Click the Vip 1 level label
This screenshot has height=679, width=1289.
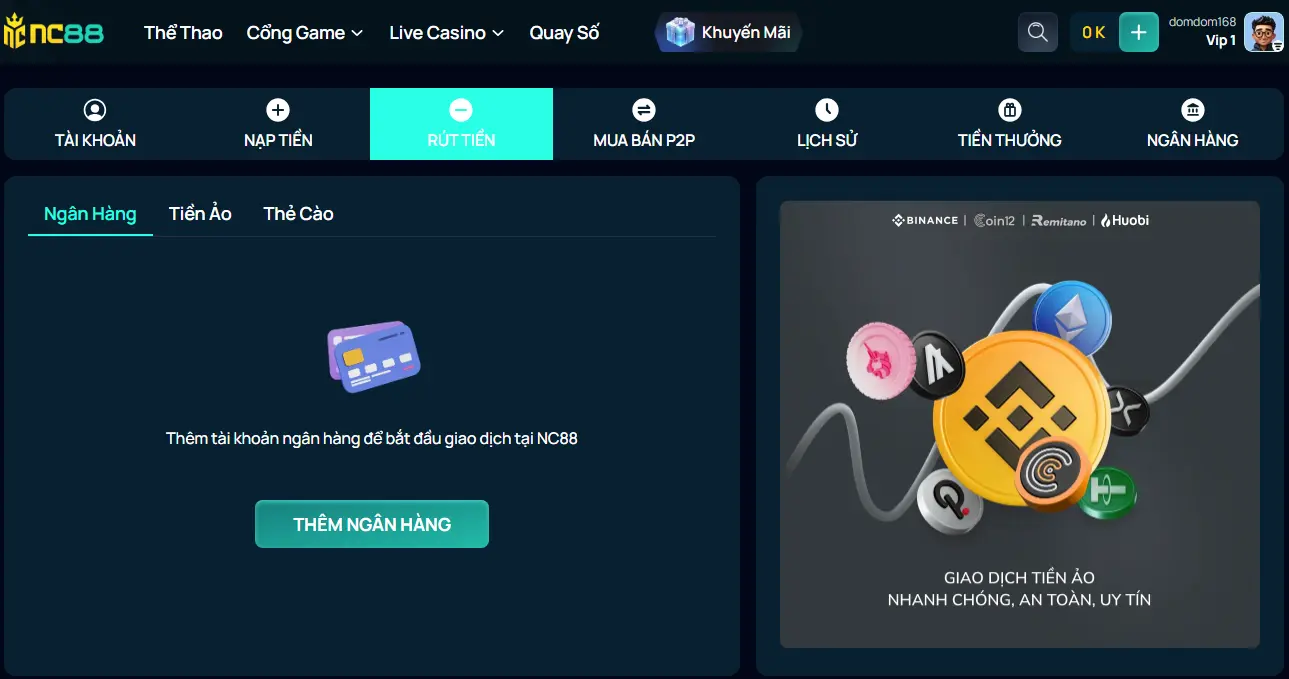point(1221,41)
